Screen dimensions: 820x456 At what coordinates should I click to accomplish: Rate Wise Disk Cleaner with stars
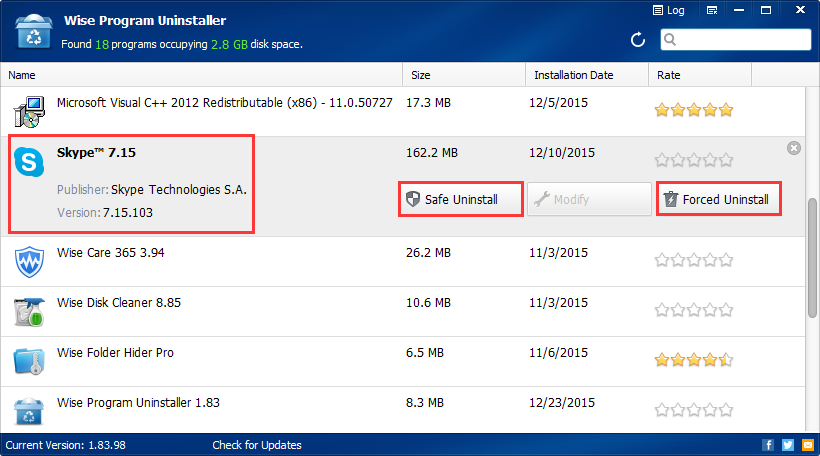[x=693, y=310]
